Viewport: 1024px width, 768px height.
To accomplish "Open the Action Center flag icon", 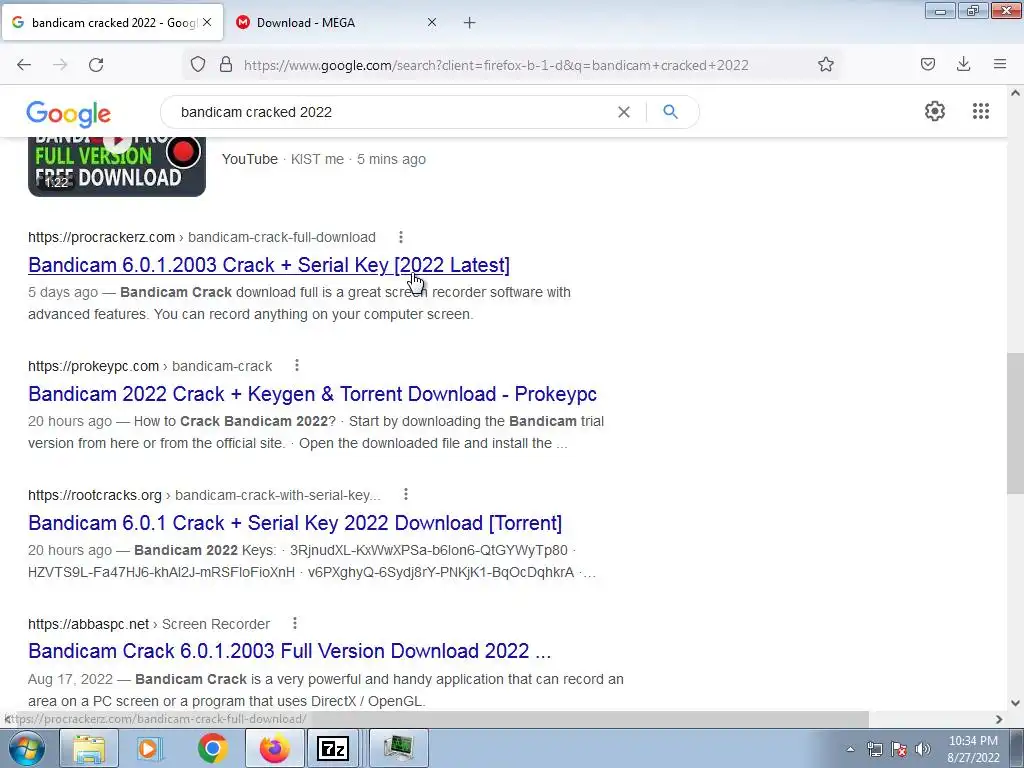I will tap(899, 749).
